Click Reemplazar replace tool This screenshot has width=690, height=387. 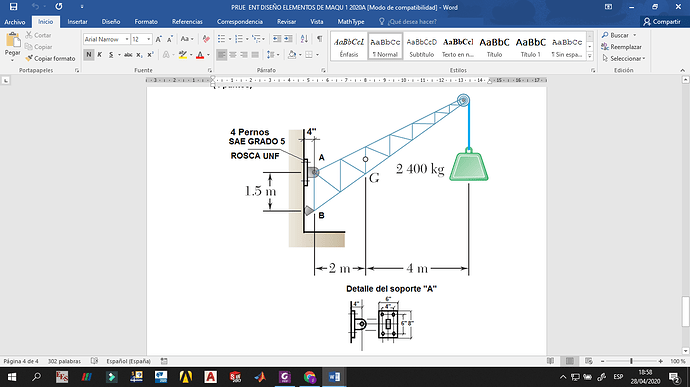[x=621, y=47]
